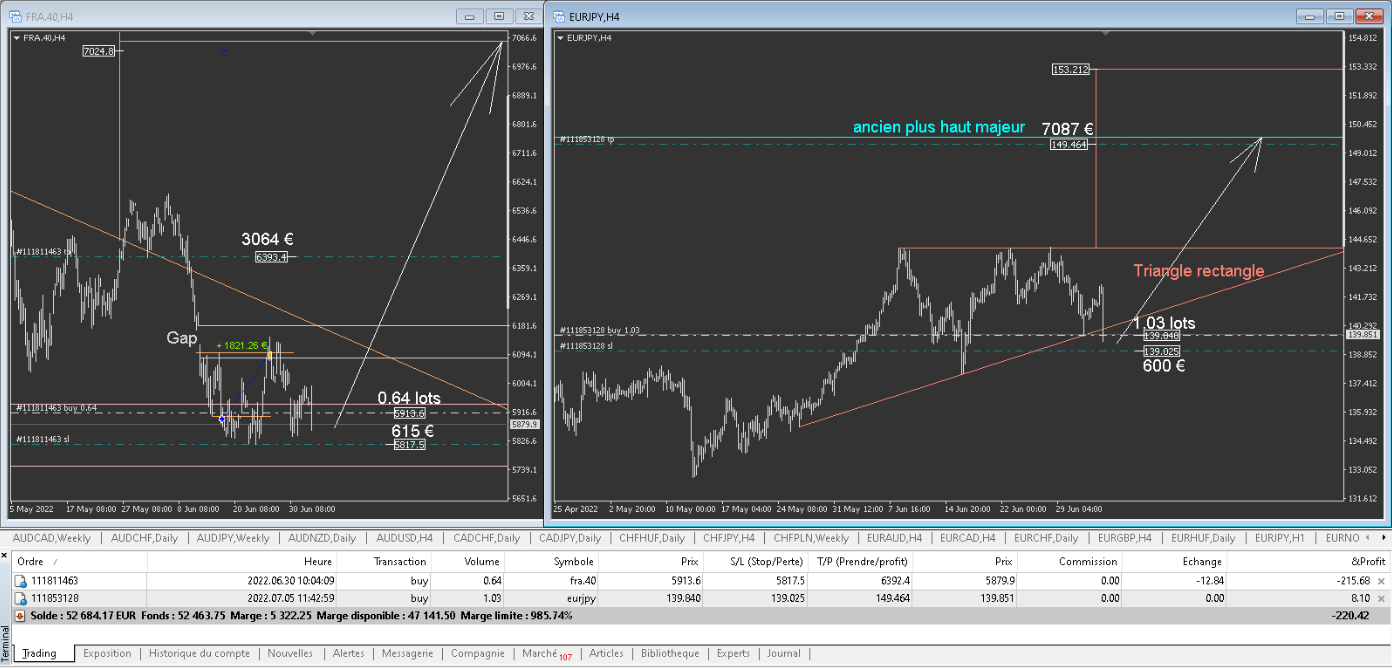Open the Historique du compte tab
1392x668 pixels.
point(199,653)
